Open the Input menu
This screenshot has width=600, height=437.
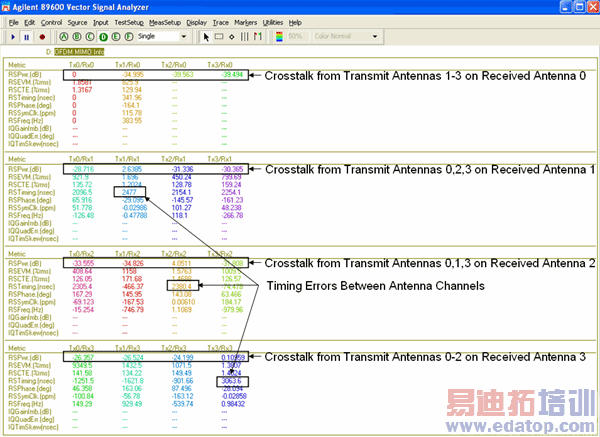(x=101, y=23)
